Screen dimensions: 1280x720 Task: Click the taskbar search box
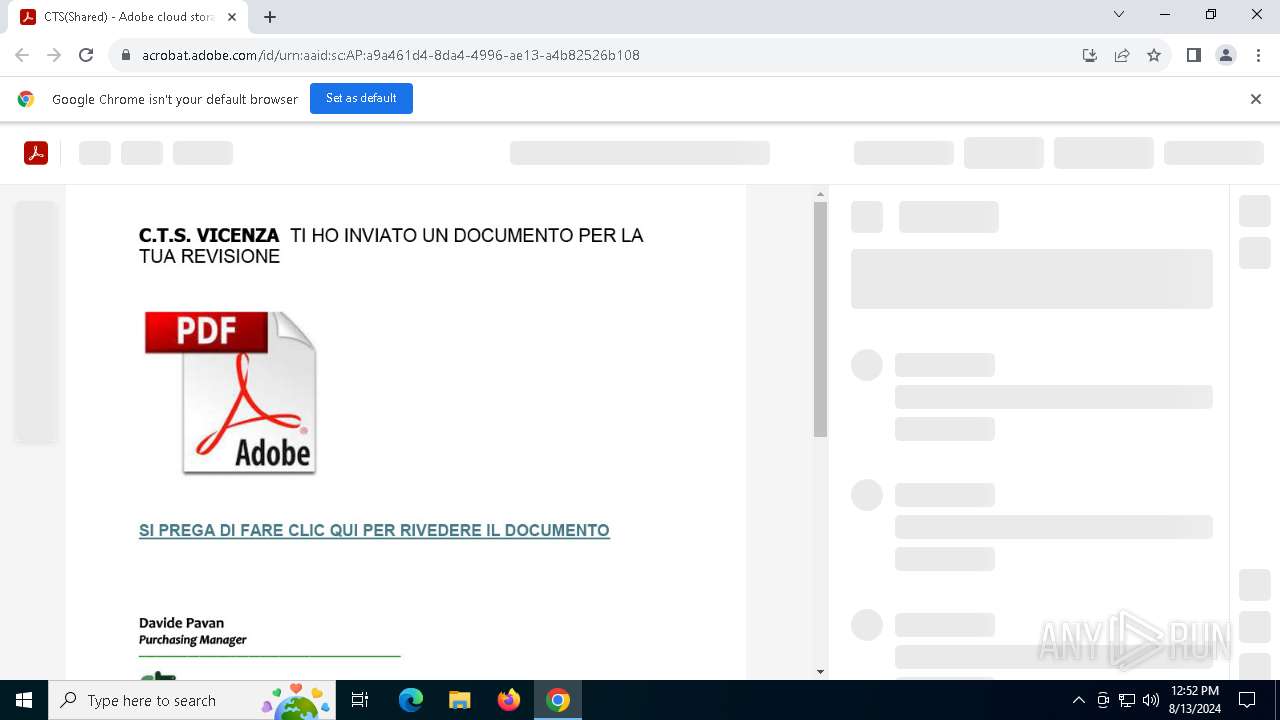pyautogui.click(x=193, y=700)
